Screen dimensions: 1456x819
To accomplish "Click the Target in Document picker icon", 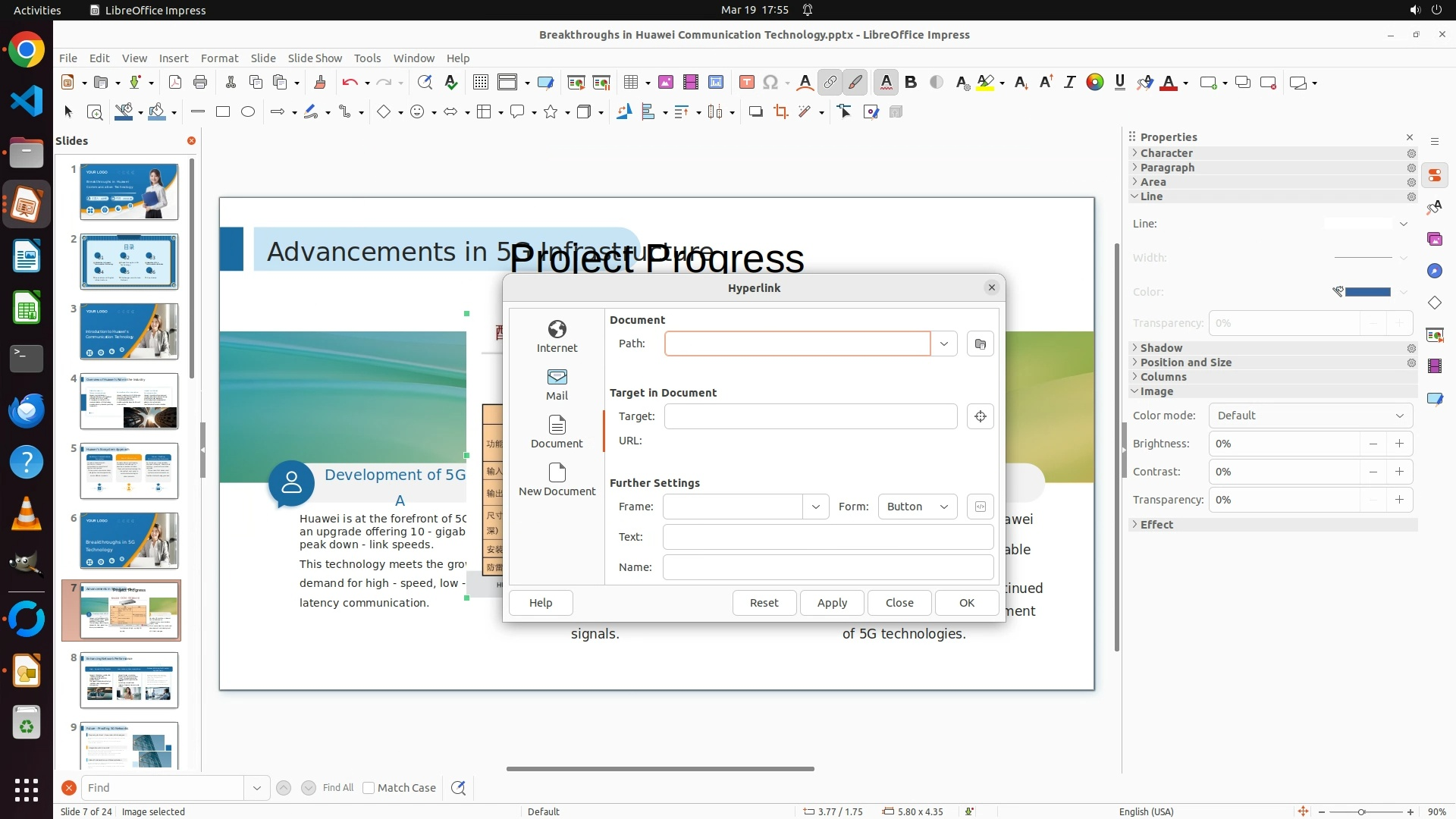I will coord(980,416).
